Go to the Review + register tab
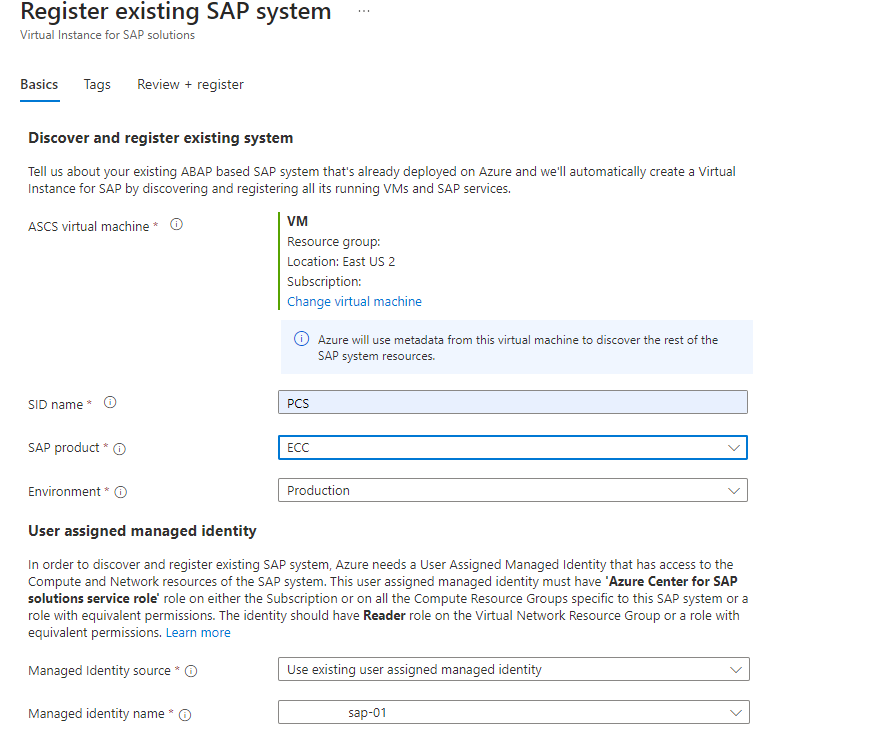This screenshot has width=891, height=752. point(190,85)
